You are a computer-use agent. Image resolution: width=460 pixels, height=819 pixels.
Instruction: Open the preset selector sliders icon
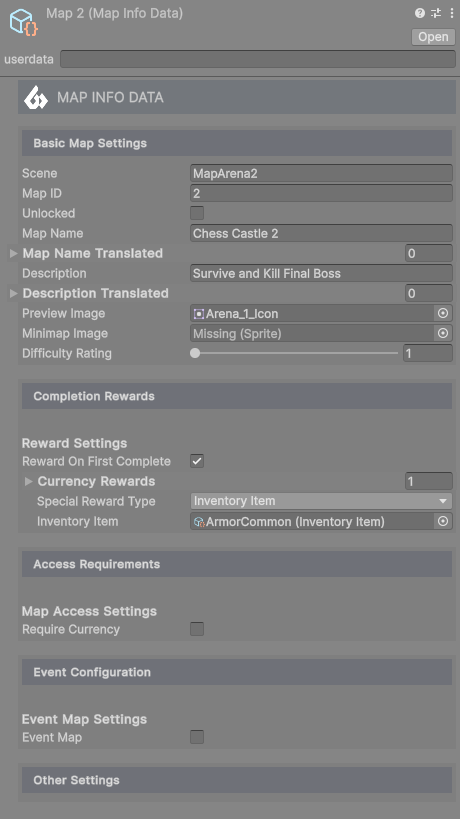tap(436, 13)
